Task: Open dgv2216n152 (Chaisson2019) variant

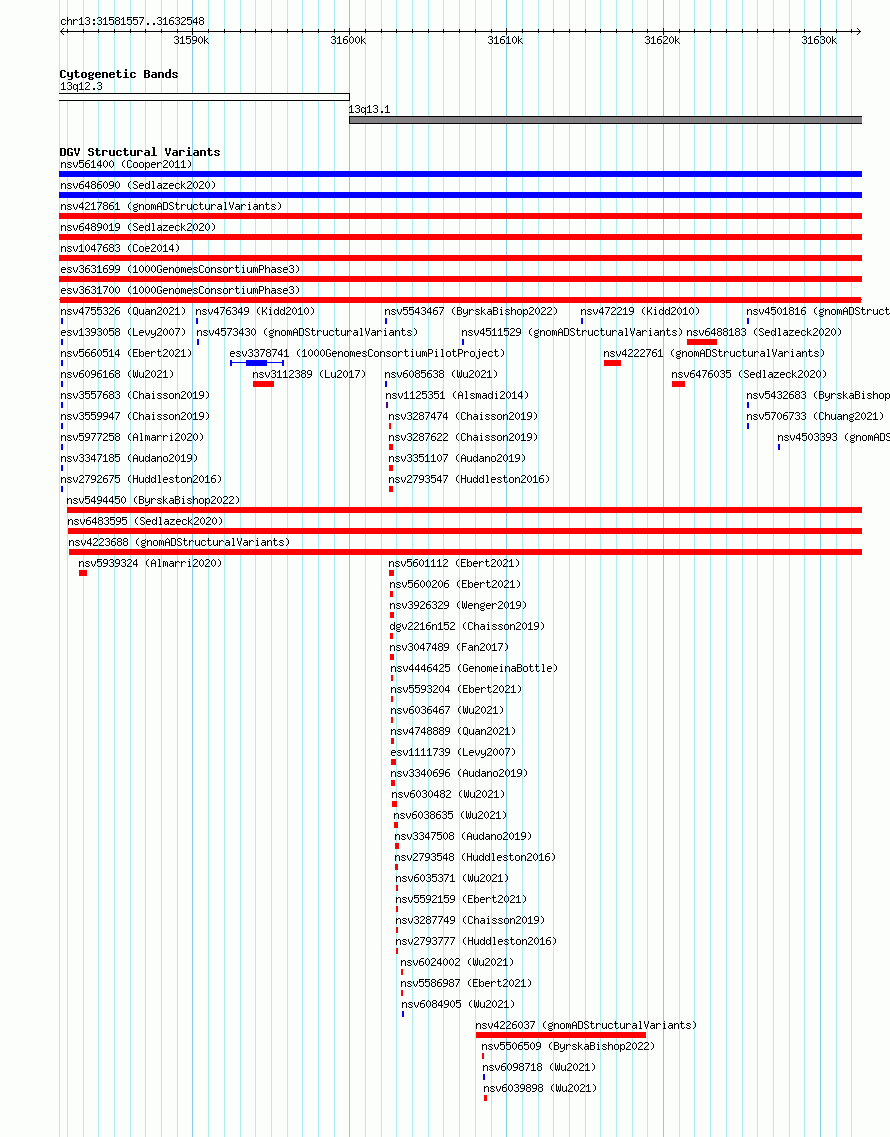Action: (x=467, y=627)
